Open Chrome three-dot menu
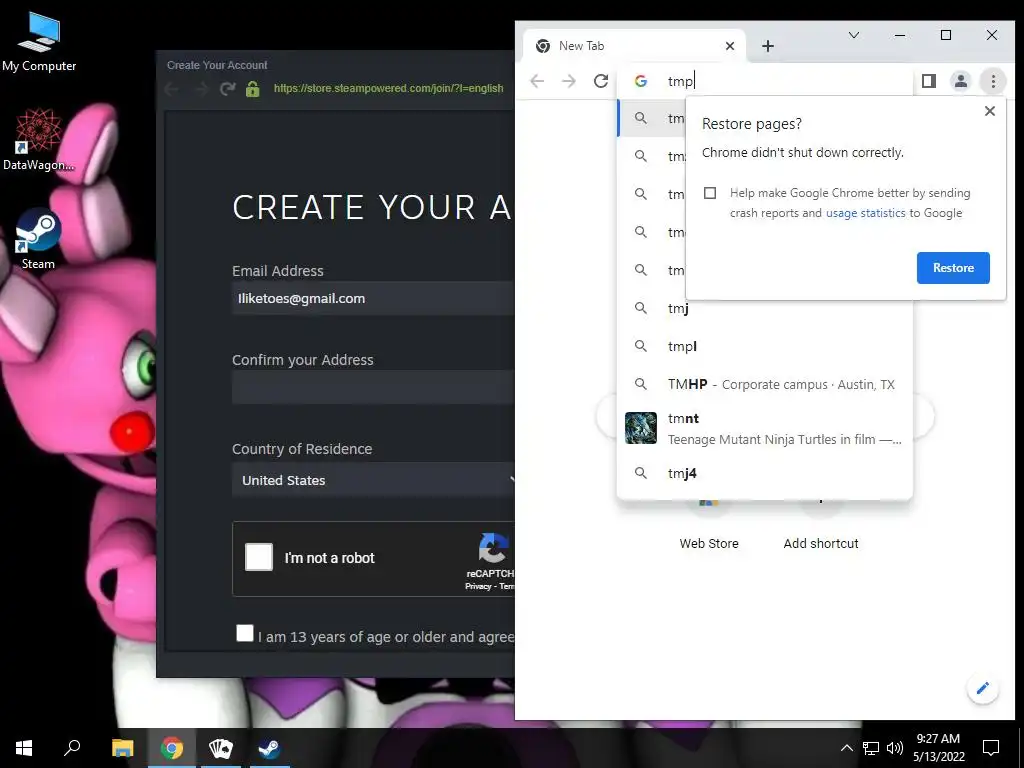This screenshot has height=768, width=1024. pos(993,81)
